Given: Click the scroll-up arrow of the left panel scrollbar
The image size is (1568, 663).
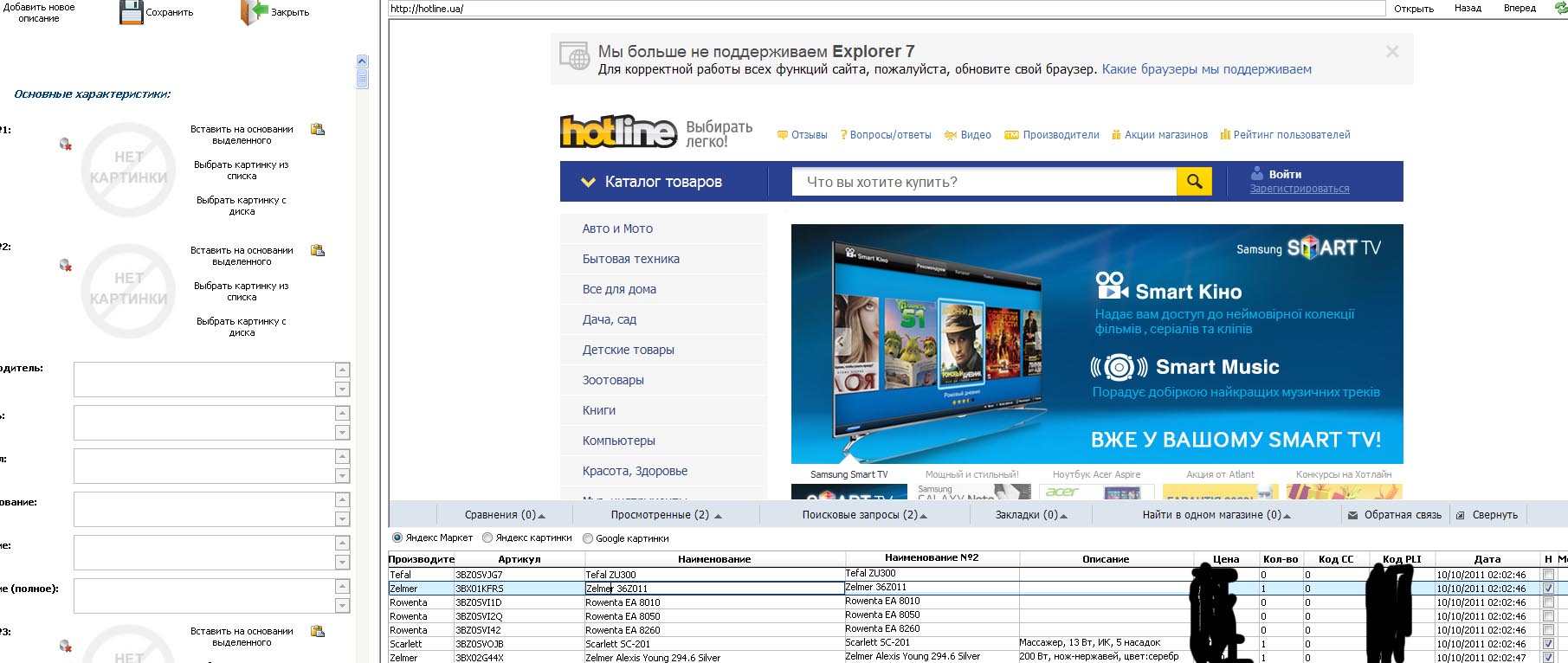Looking at the screenshot, I should pyautogui.click(x=362, y=61).
